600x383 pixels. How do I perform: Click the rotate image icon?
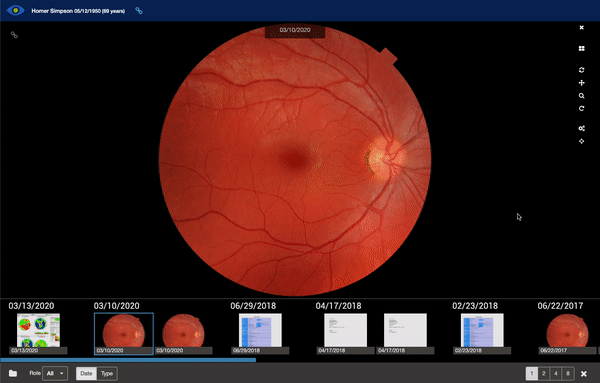pyautogui.click(x=581, y=109)
